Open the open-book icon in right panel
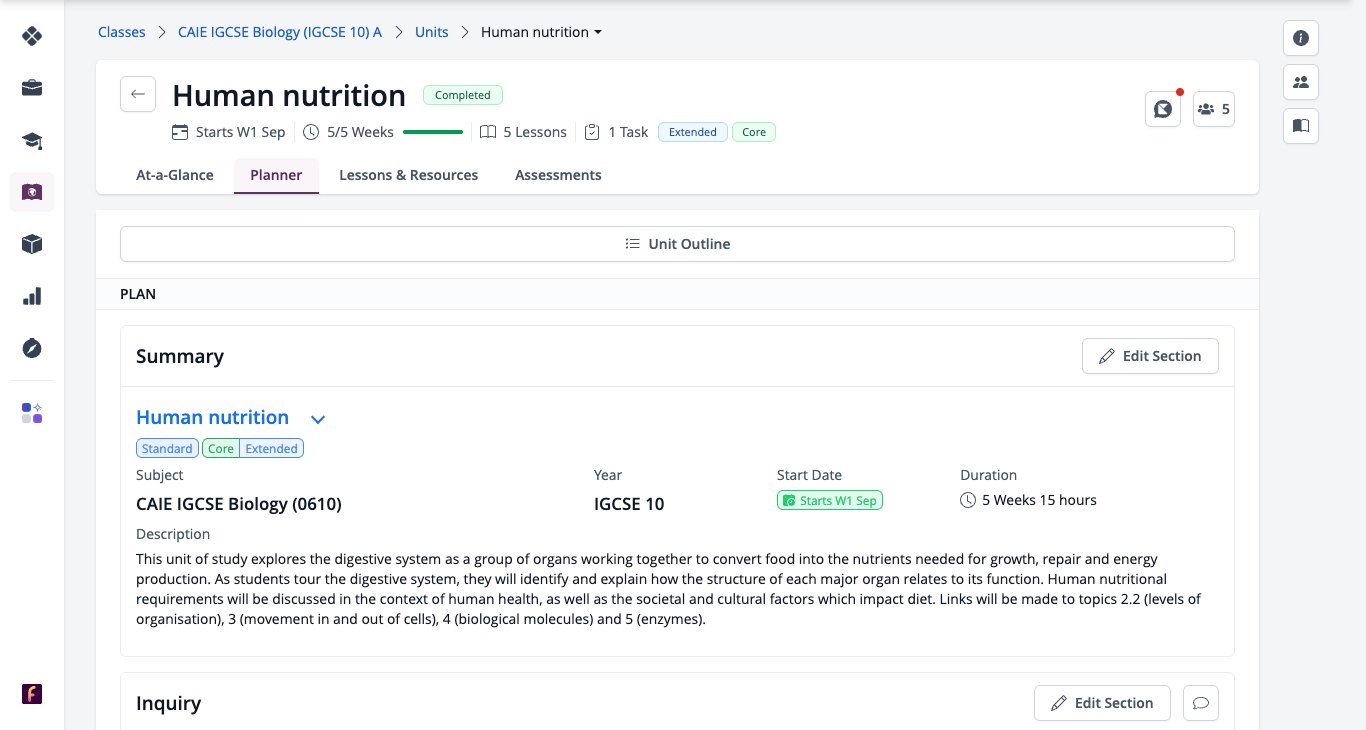This screenshot has height=730, width=1366. [1301, 126]
